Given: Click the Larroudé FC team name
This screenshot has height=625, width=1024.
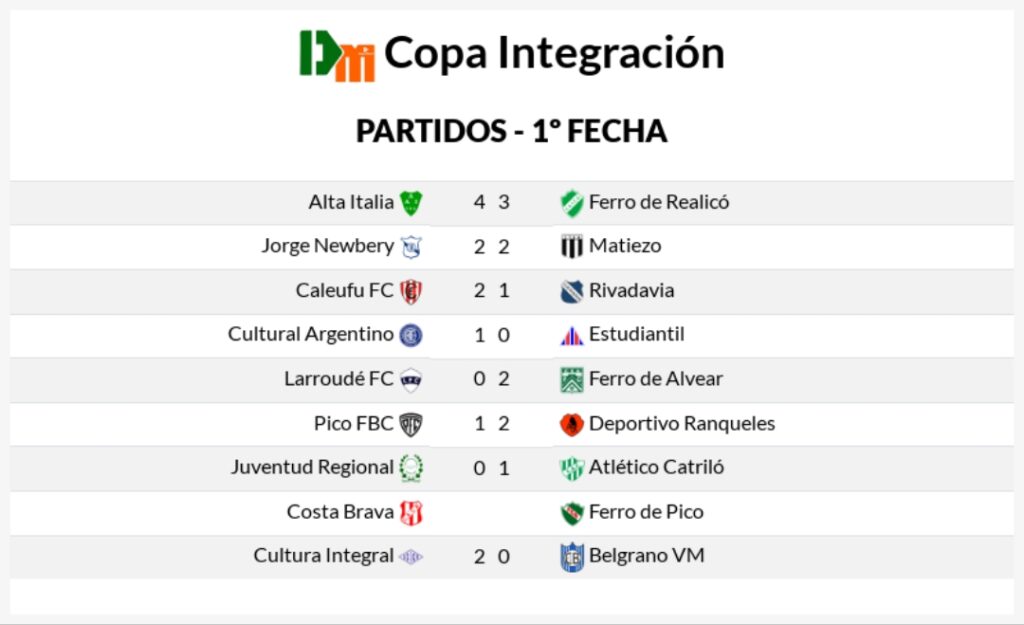Looking at the screenshot, I should click(339, 379).
